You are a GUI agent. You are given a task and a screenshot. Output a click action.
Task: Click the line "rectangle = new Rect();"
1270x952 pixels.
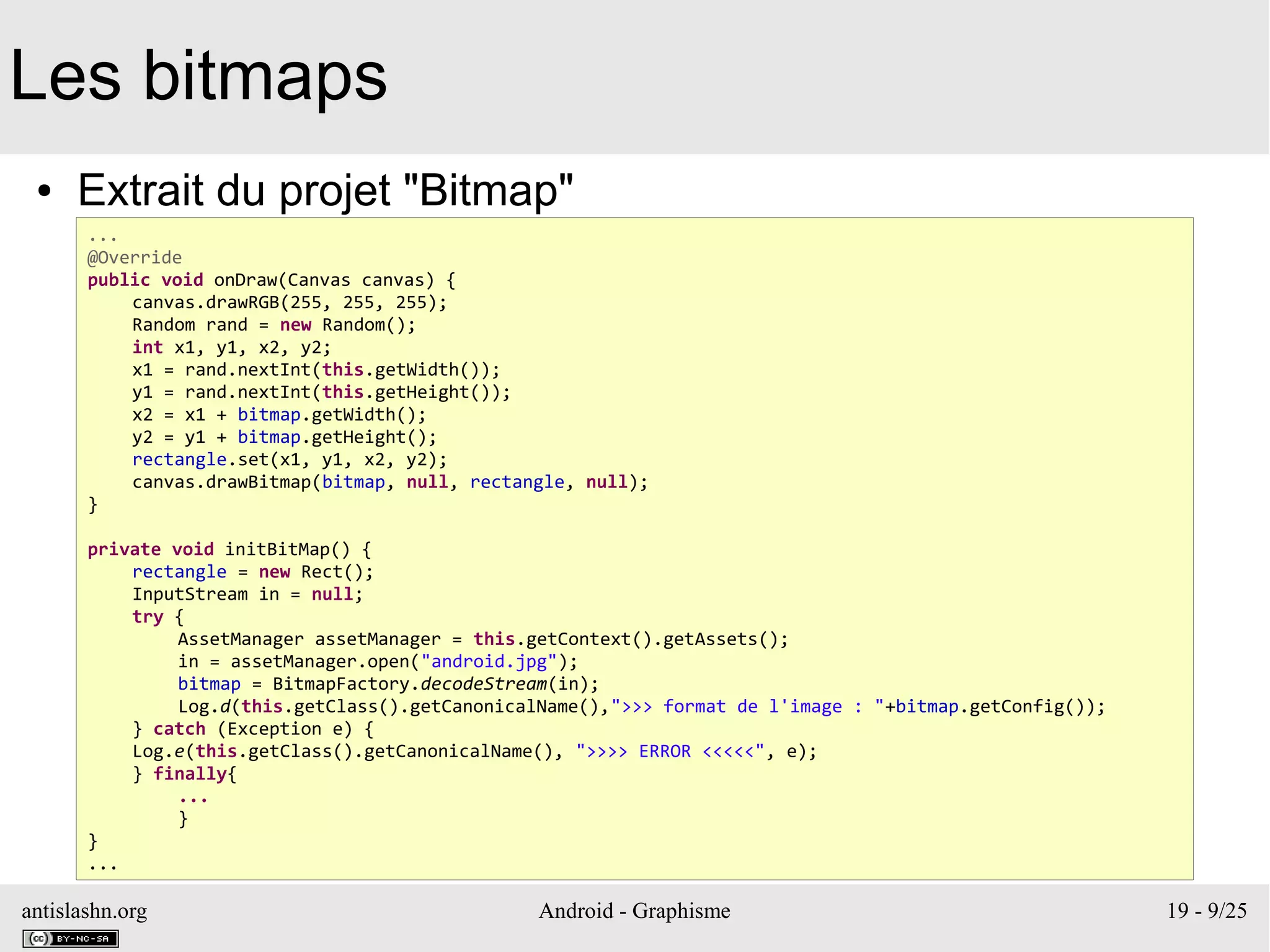click(252, 572)
